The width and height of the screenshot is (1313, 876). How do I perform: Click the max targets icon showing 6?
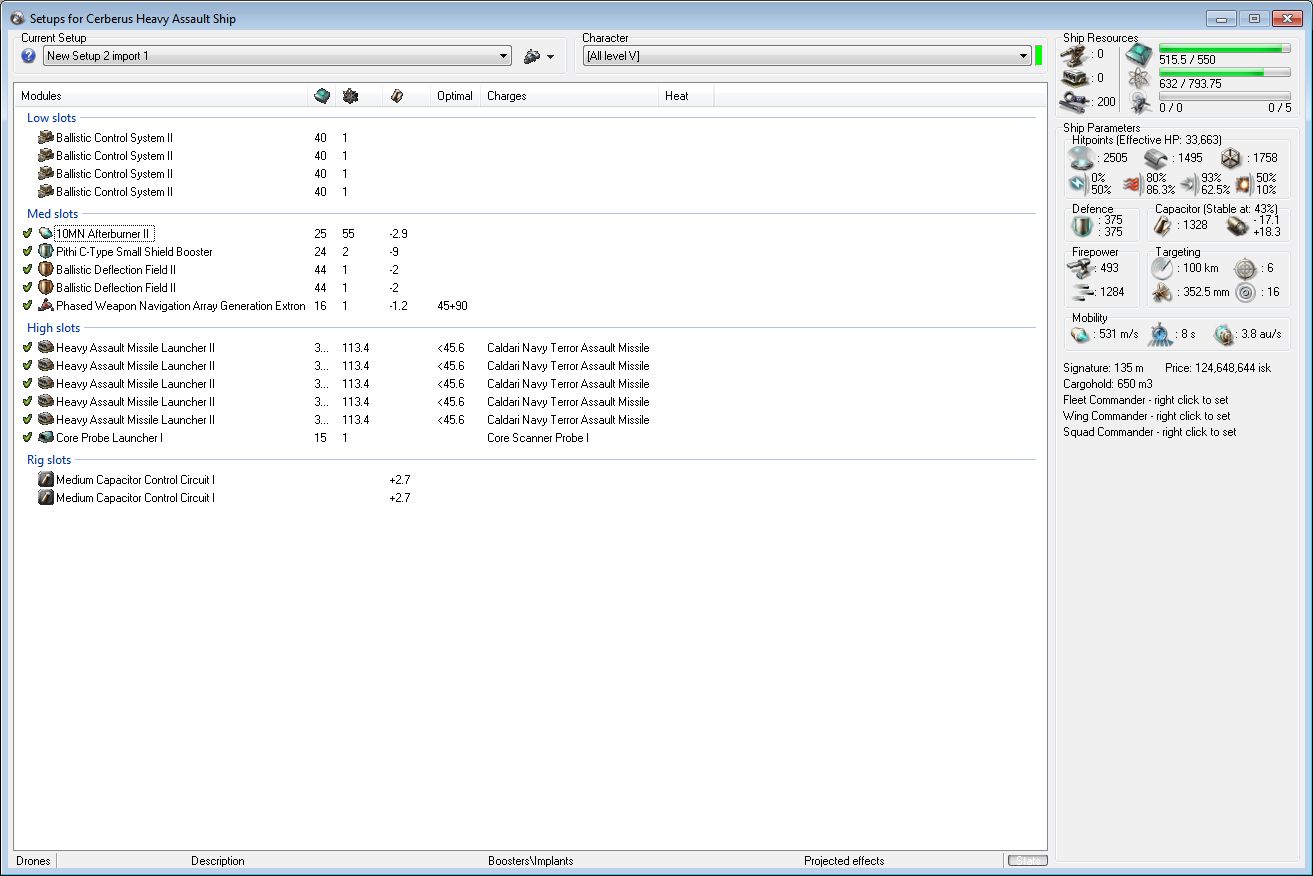click(x=1245, y=268)
